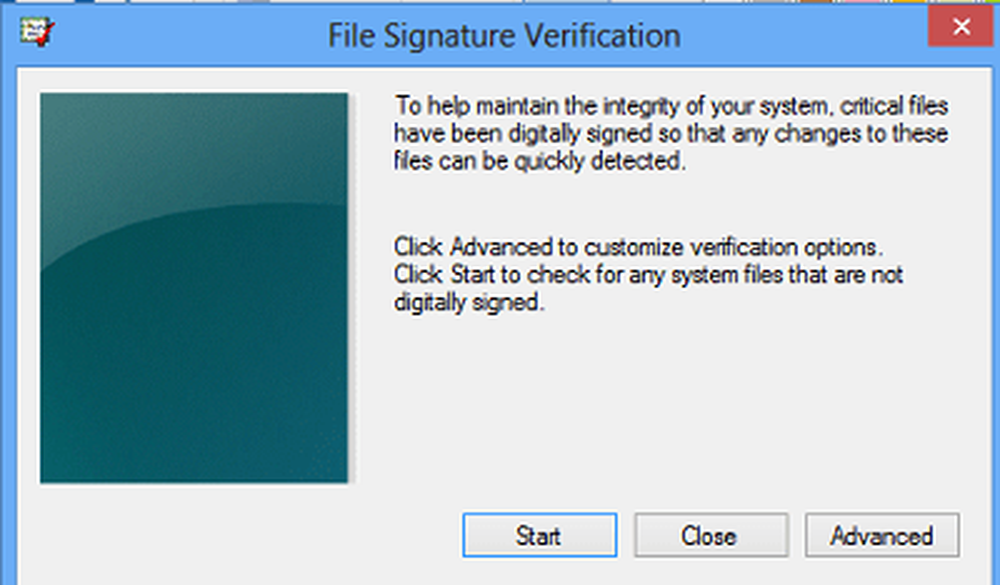Start checking for unsigned system files
This screenshot has width=1000, height=585.
click(539, 536)
